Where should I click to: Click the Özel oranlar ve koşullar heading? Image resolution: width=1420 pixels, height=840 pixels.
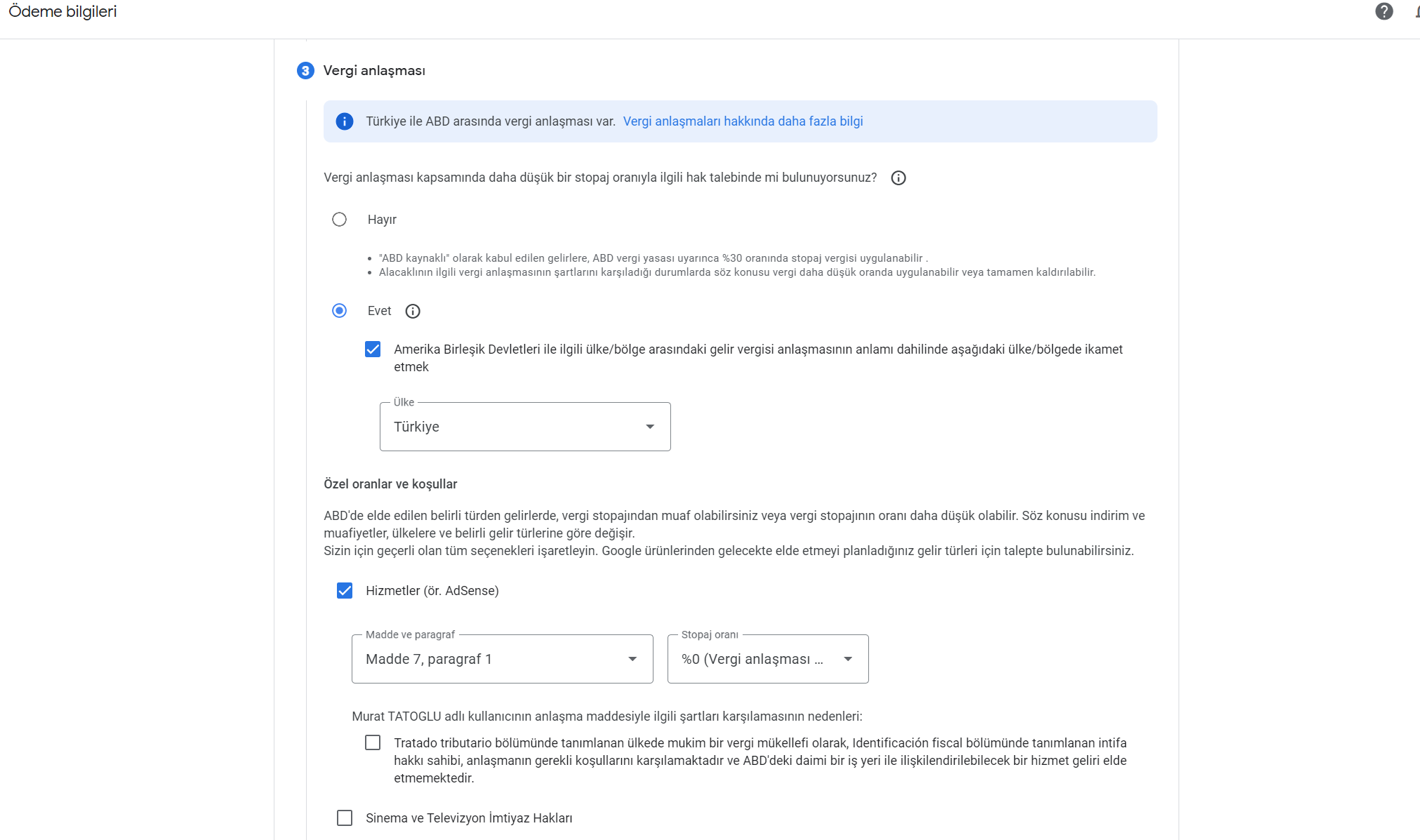click(390, 484)
